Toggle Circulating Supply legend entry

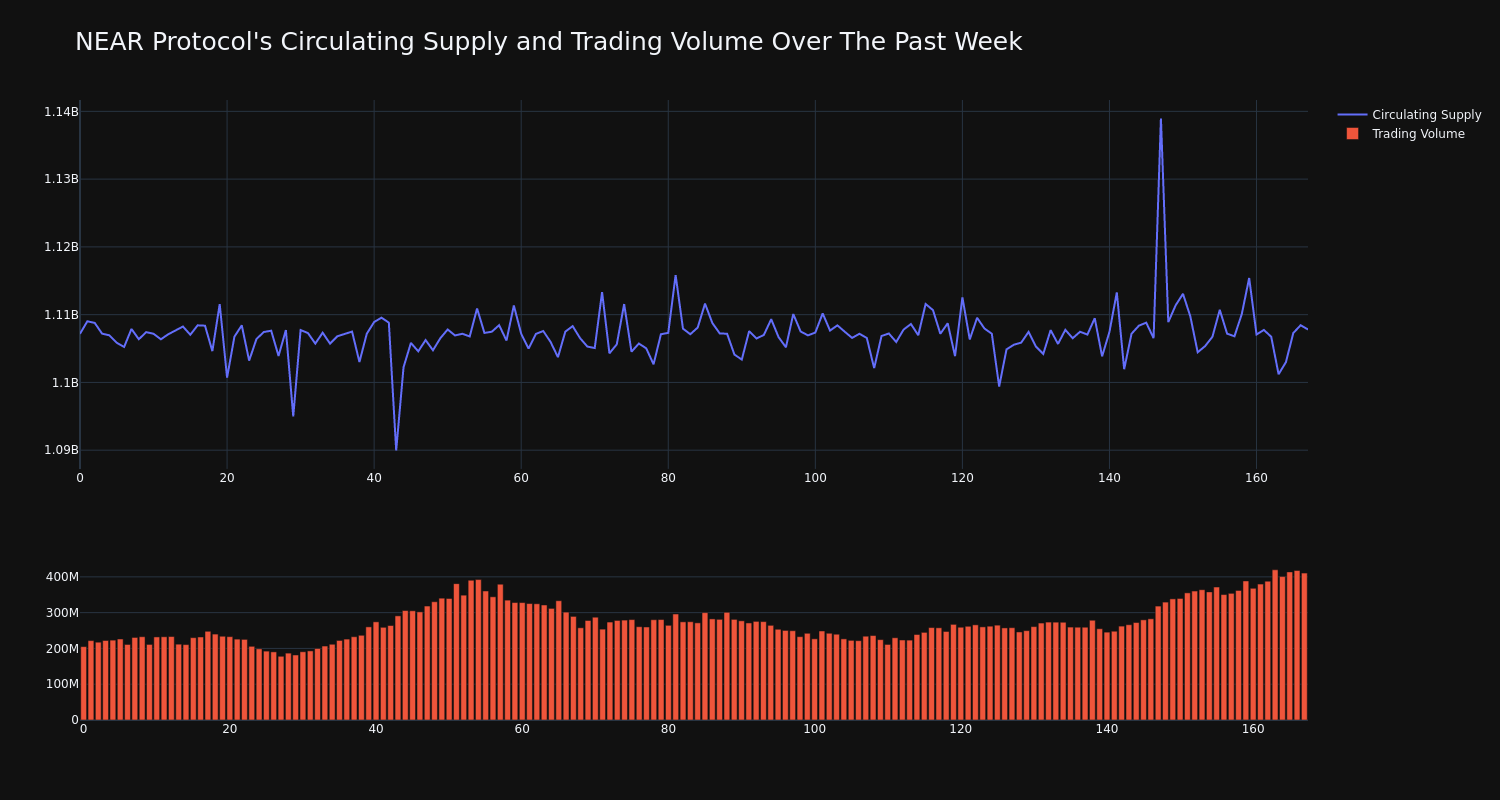coord(1409,115)
